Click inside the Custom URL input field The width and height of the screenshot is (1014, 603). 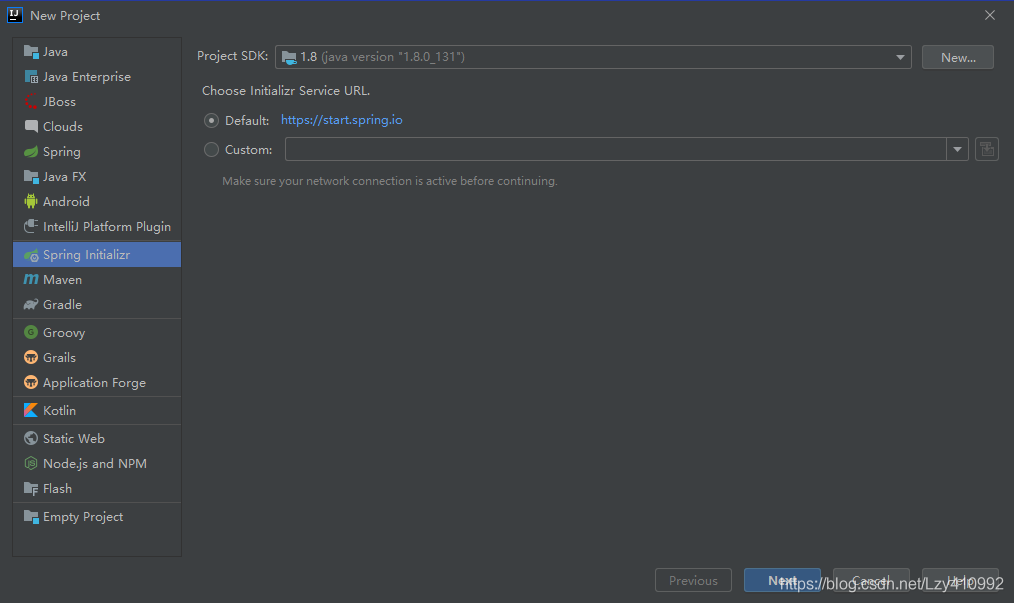point(616,149)
